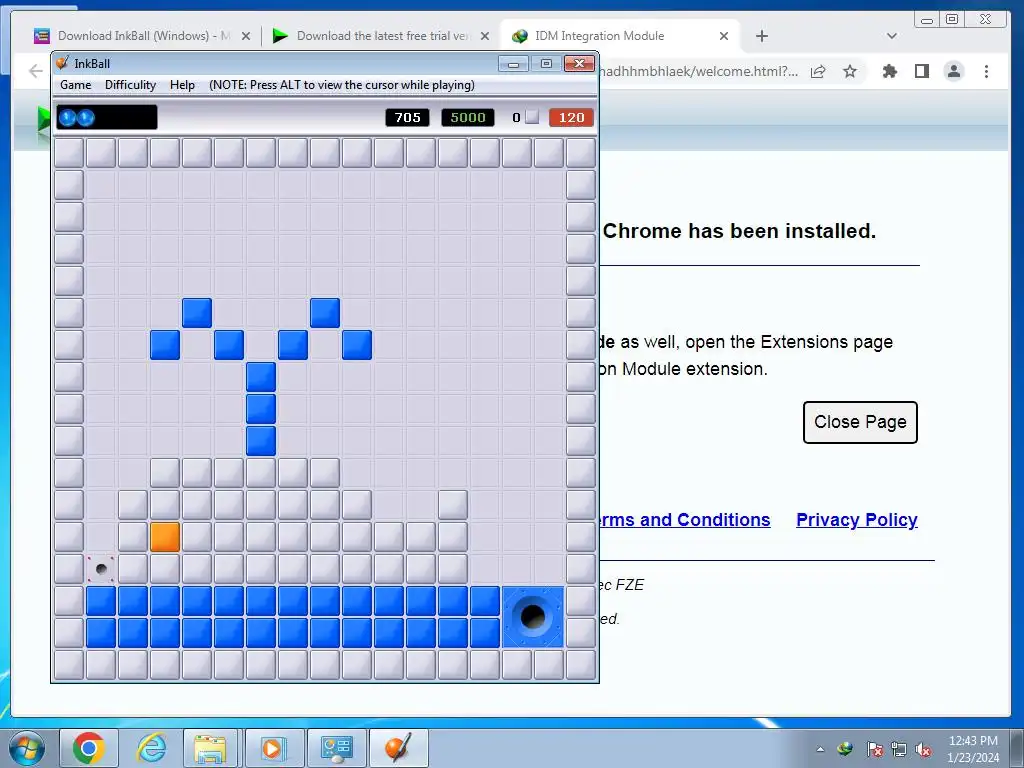Open the Windows Start menu
The image size is (1024, 768).
26,748
